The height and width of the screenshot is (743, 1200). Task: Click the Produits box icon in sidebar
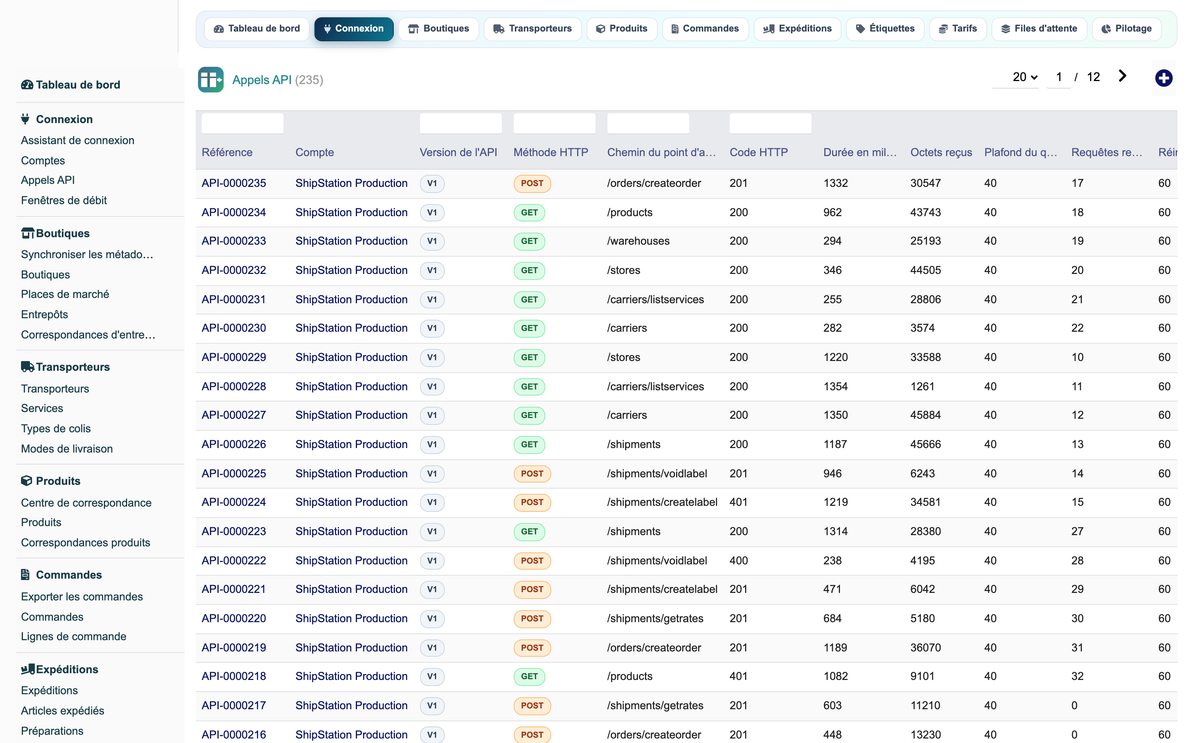coord(27,481)
